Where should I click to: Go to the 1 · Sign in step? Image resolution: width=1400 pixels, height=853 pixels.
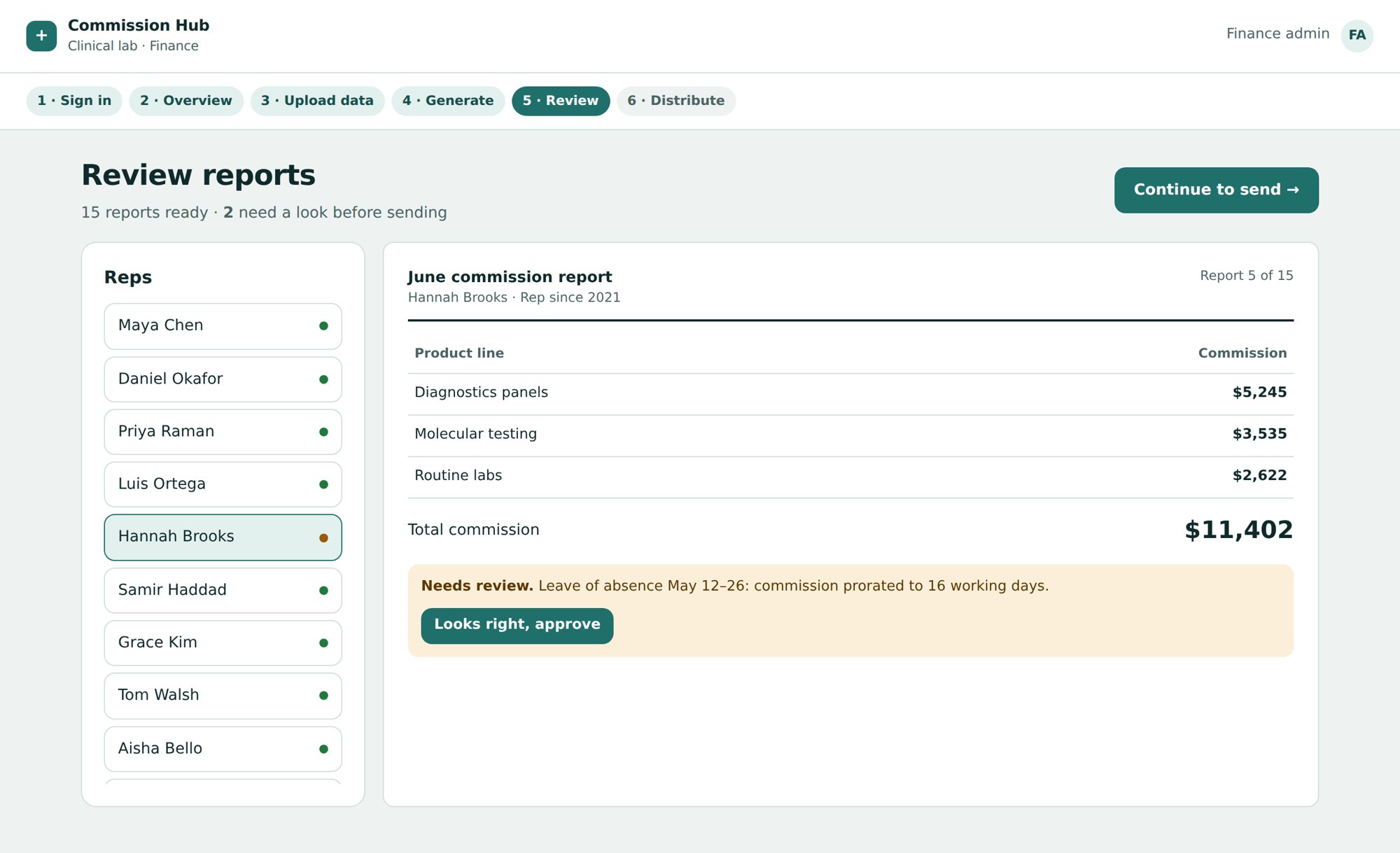[x=74, y=101]
